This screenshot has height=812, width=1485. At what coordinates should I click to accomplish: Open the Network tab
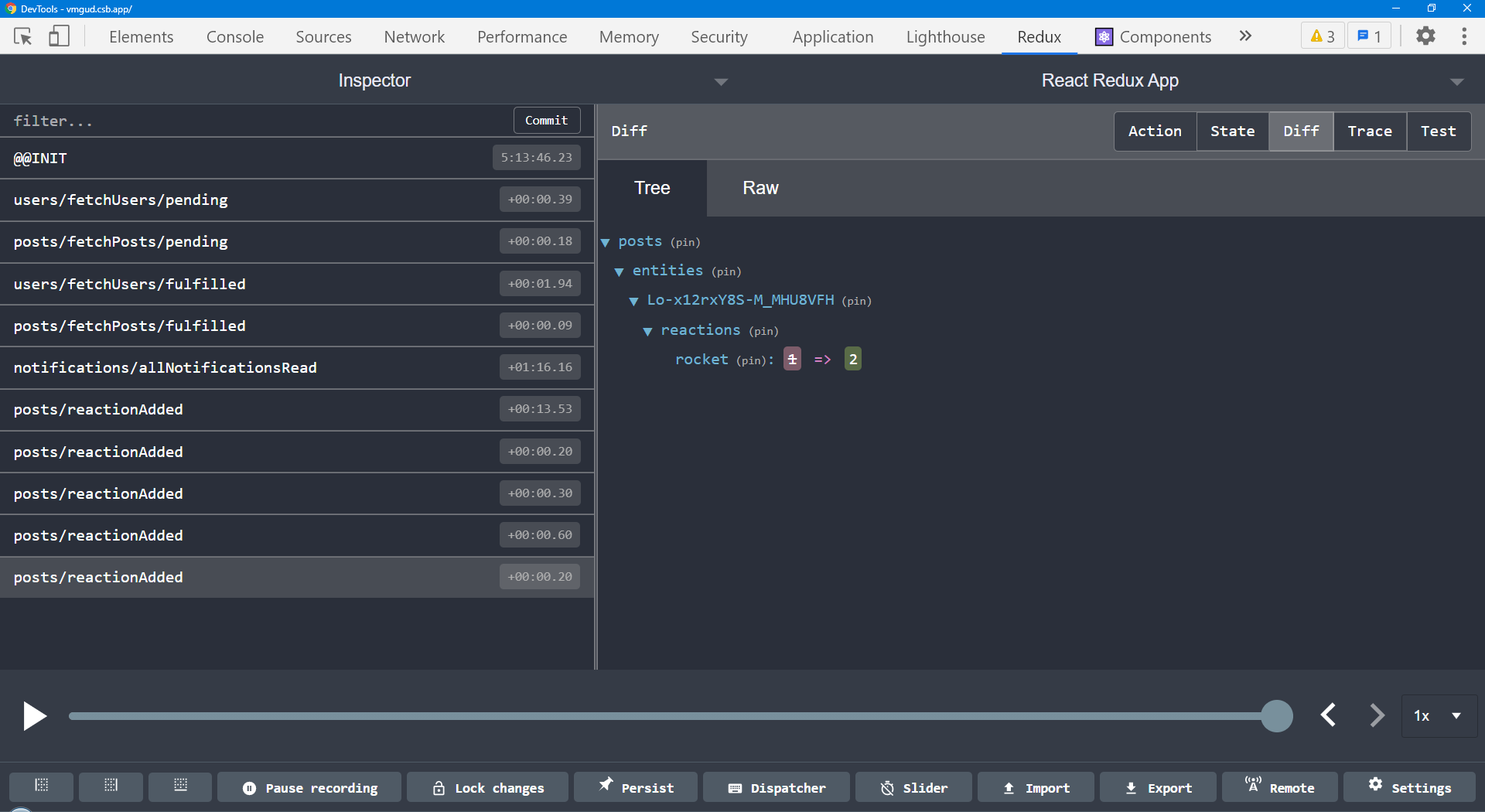click(415, 36)
